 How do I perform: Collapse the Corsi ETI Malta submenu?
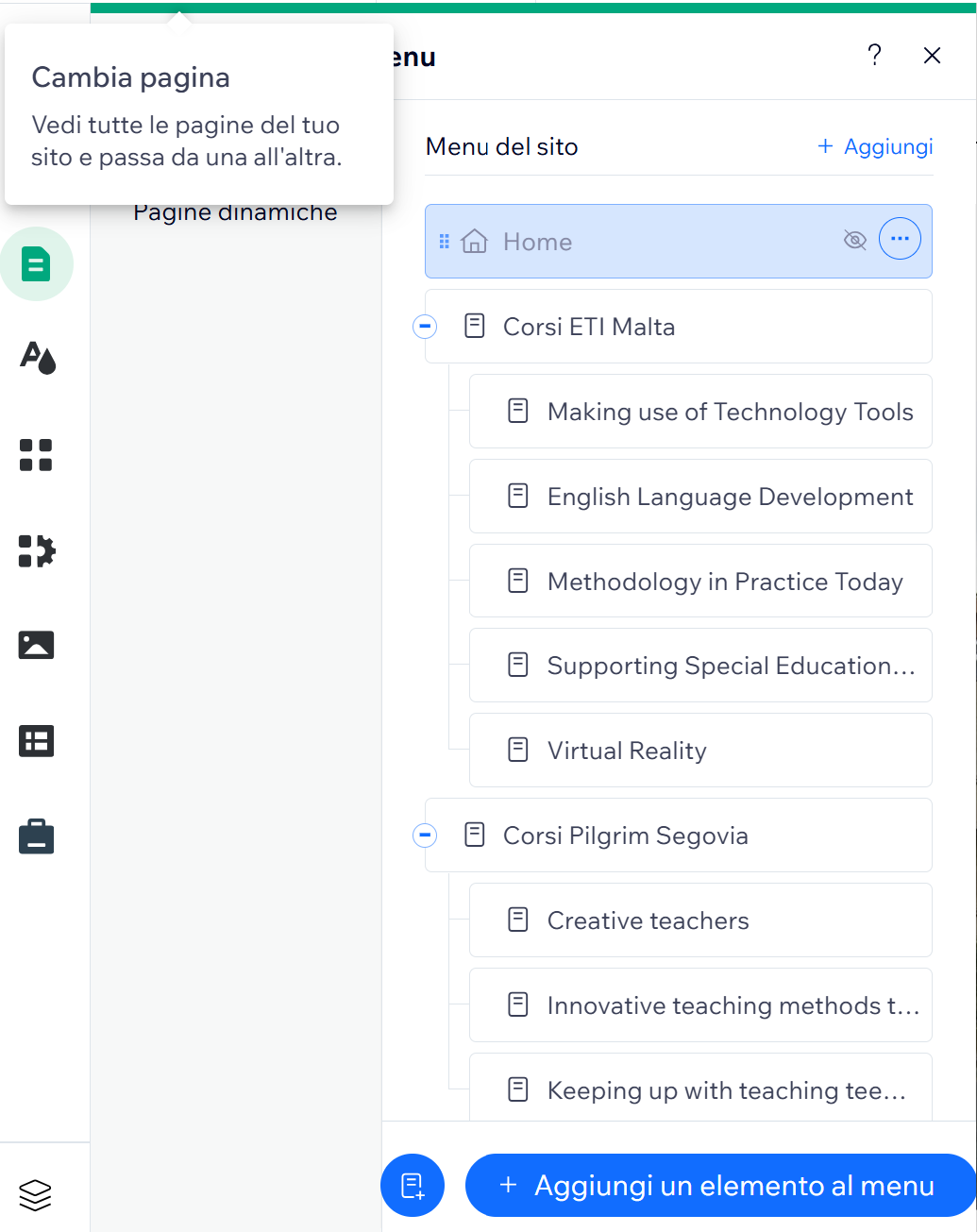tap(425, 327)
